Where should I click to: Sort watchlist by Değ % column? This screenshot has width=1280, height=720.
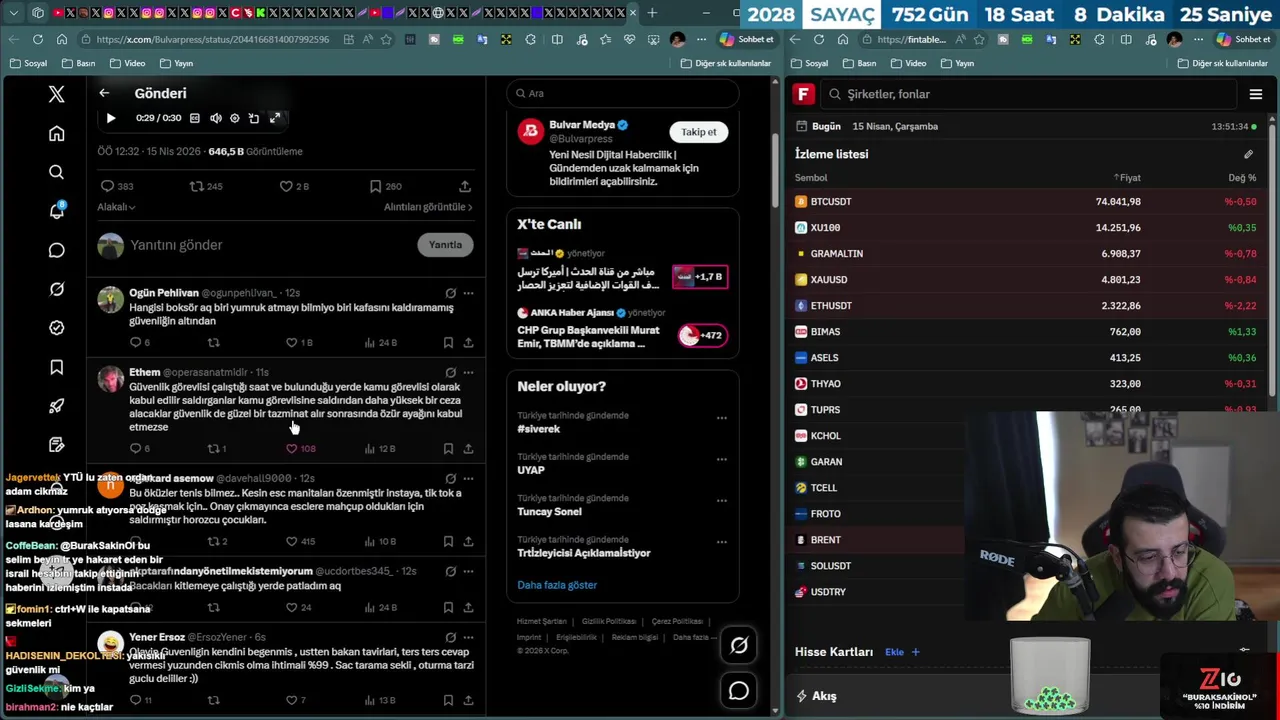pos(1242,178)
